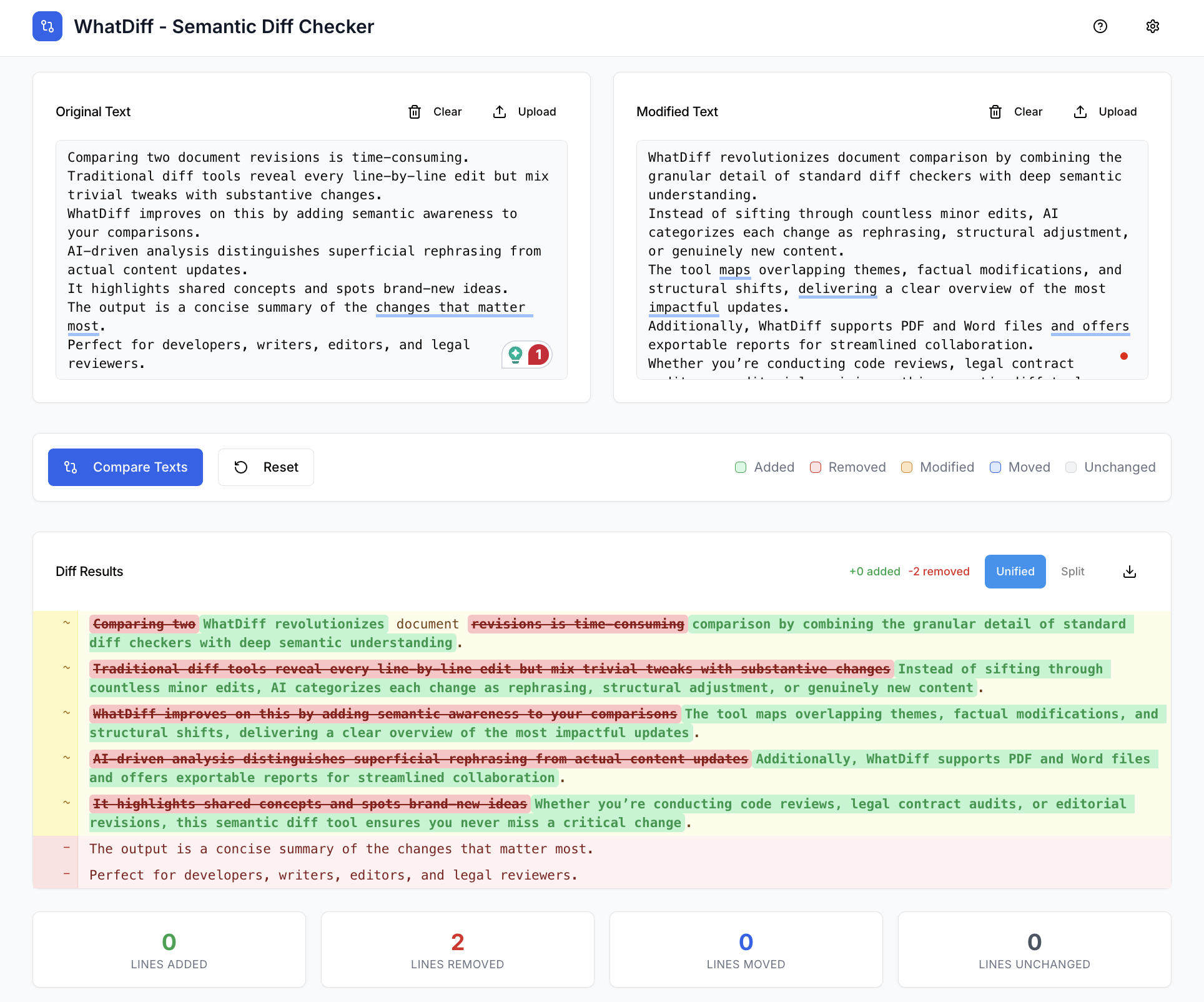
Task: Click struck-through 'WhatDiff improves on this' text
Action: pos(385,714)
